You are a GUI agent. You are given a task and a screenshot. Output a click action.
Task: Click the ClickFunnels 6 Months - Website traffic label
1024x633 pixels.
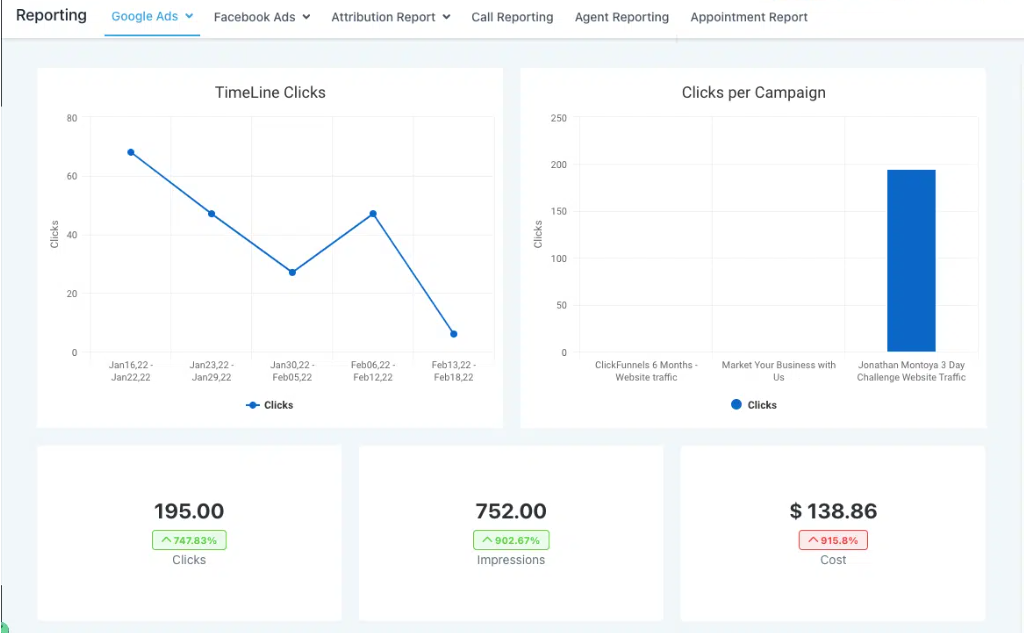click(x=646, y=371)
